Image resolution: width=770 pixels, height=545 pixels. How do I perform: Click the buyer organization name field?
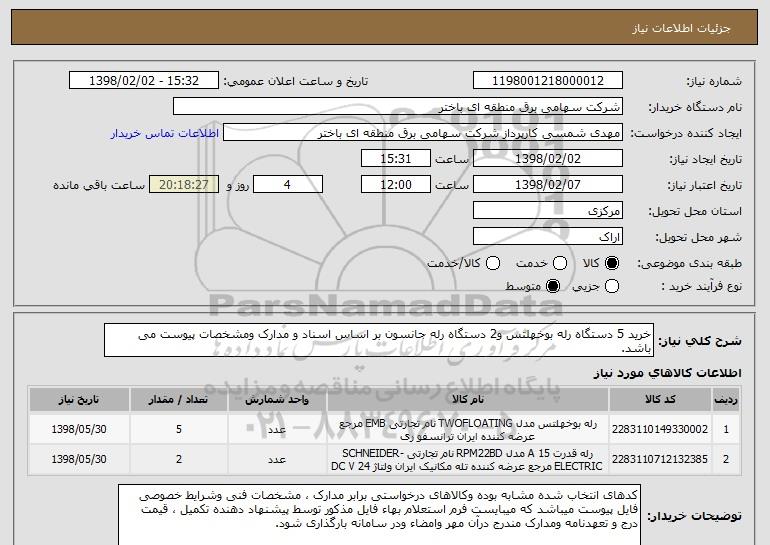pyautogui.click(x=398, y=107)
